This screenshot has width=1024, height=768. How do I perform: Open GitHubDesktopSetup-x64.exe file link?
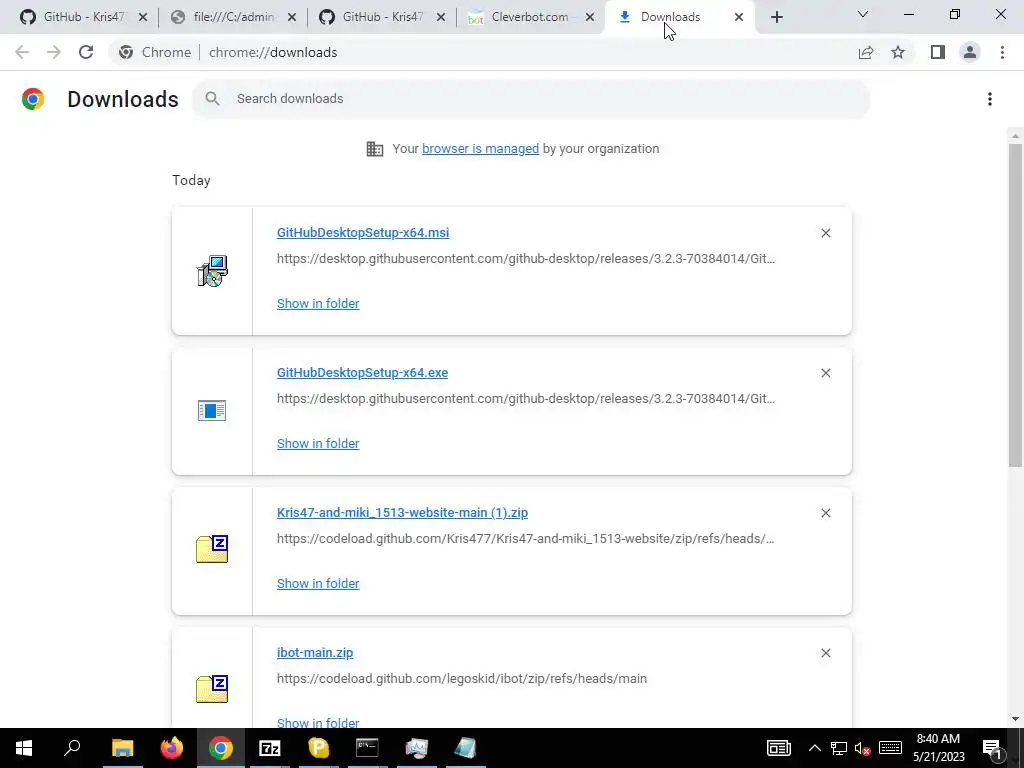(x=362, y=373)
